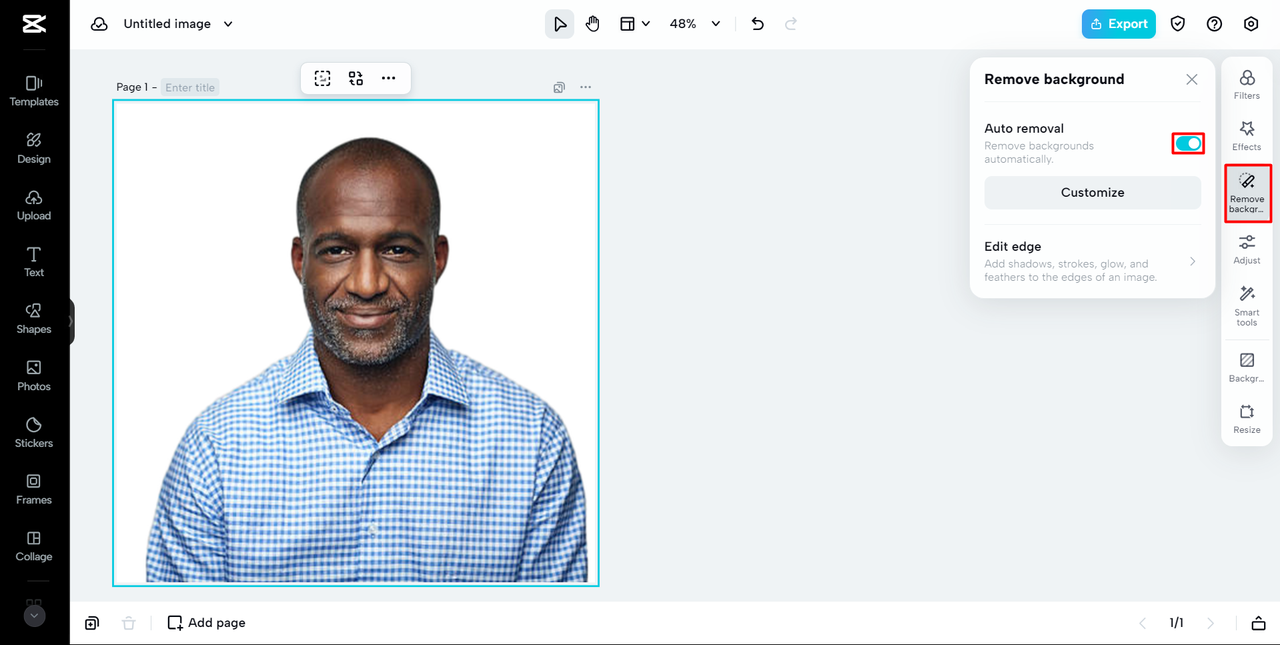Click the 1/1 page indicator
This screenshot has width=1280, height=645.
(x=1177, y=623)
